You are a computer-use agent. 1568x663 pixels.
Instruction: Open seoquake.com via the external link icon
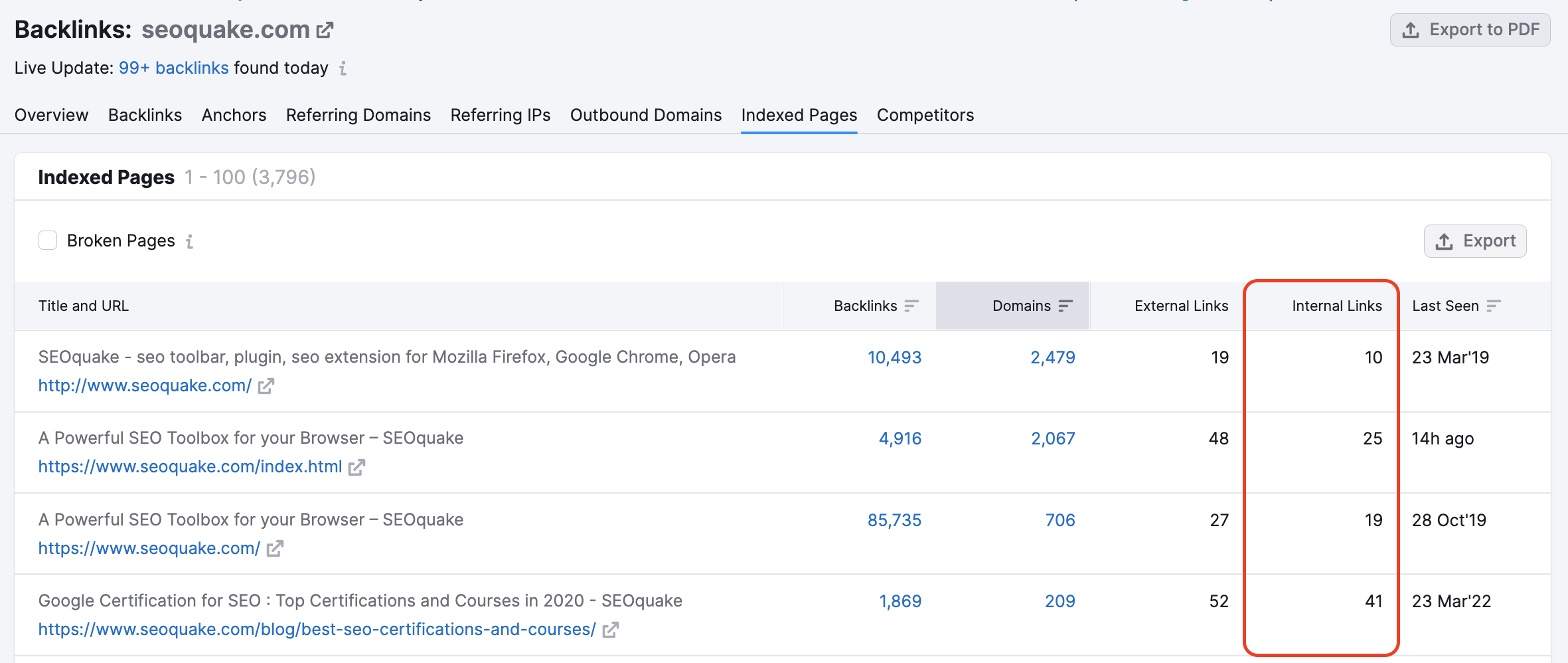point(324,29)
